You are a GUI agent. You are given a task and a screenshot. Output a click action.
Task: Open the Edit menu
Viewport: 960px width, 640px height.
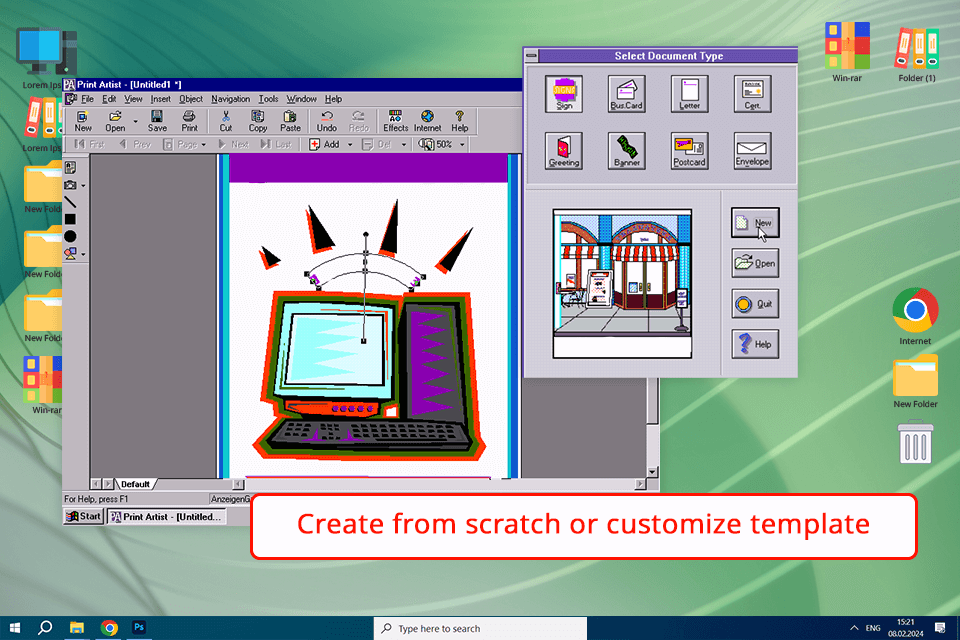pos(109,99)
